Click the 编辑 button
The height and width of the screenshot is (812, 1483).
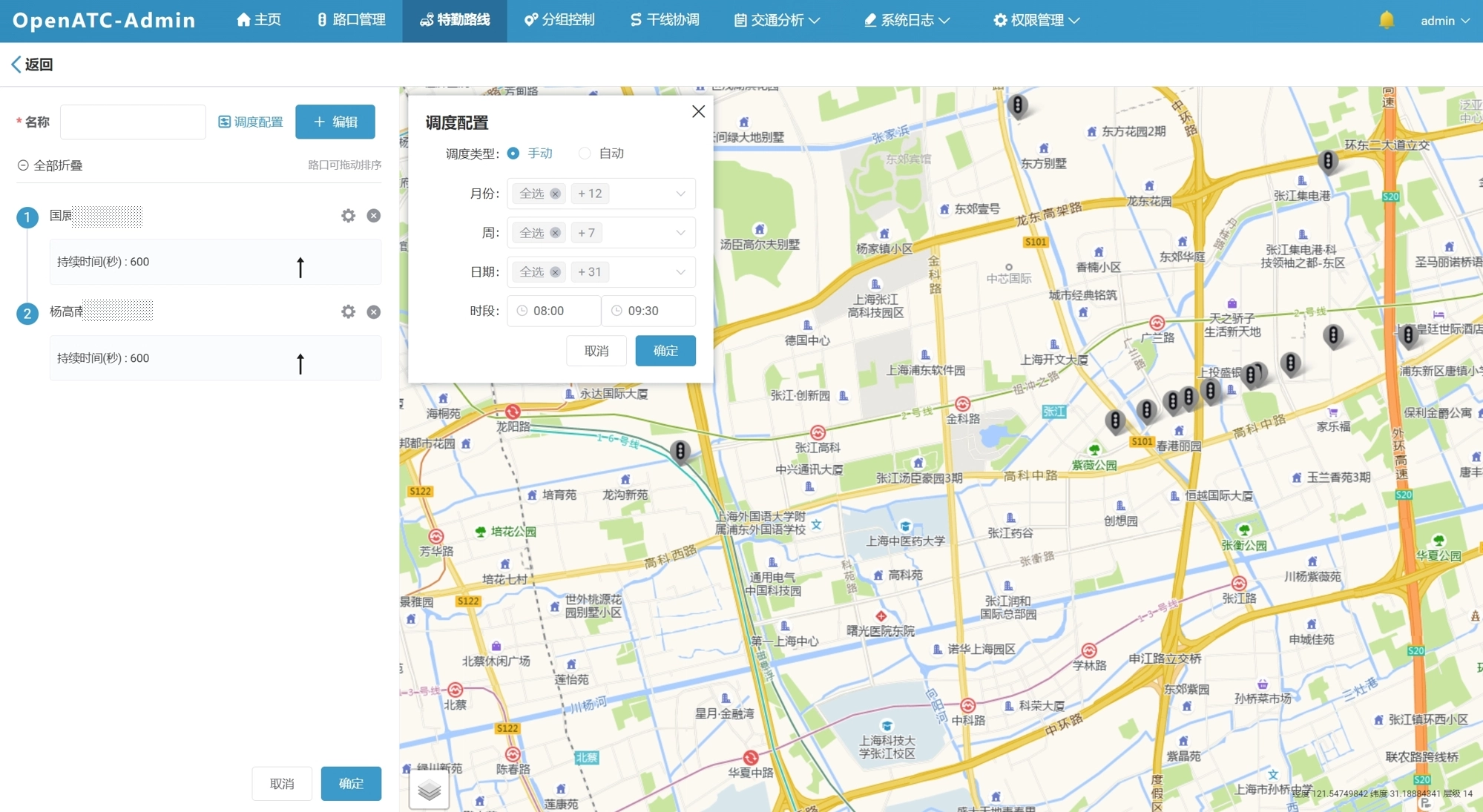point(335,122)
